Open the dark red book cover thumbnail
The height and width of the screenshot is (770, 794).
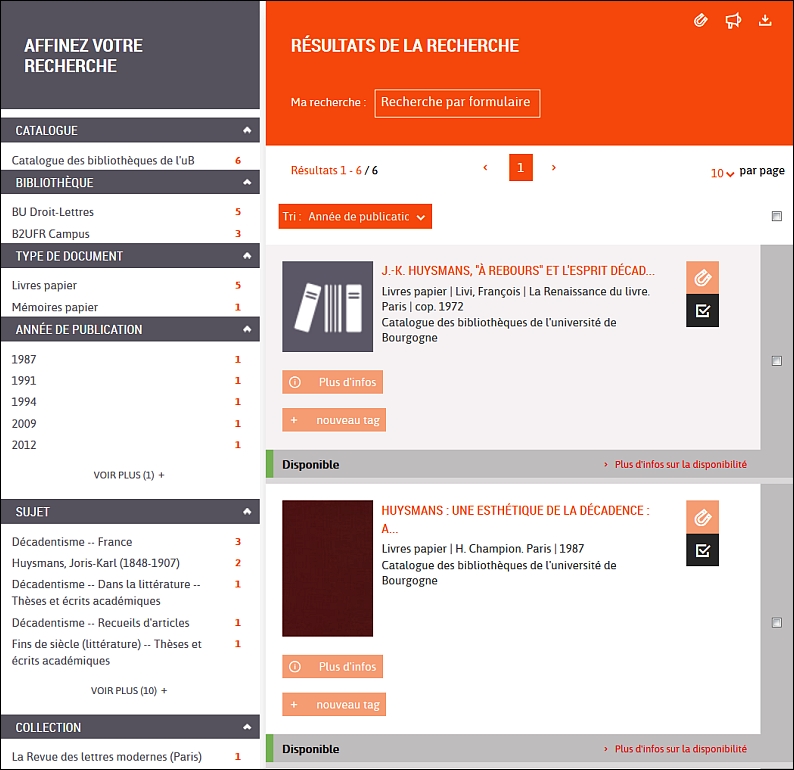327,568
